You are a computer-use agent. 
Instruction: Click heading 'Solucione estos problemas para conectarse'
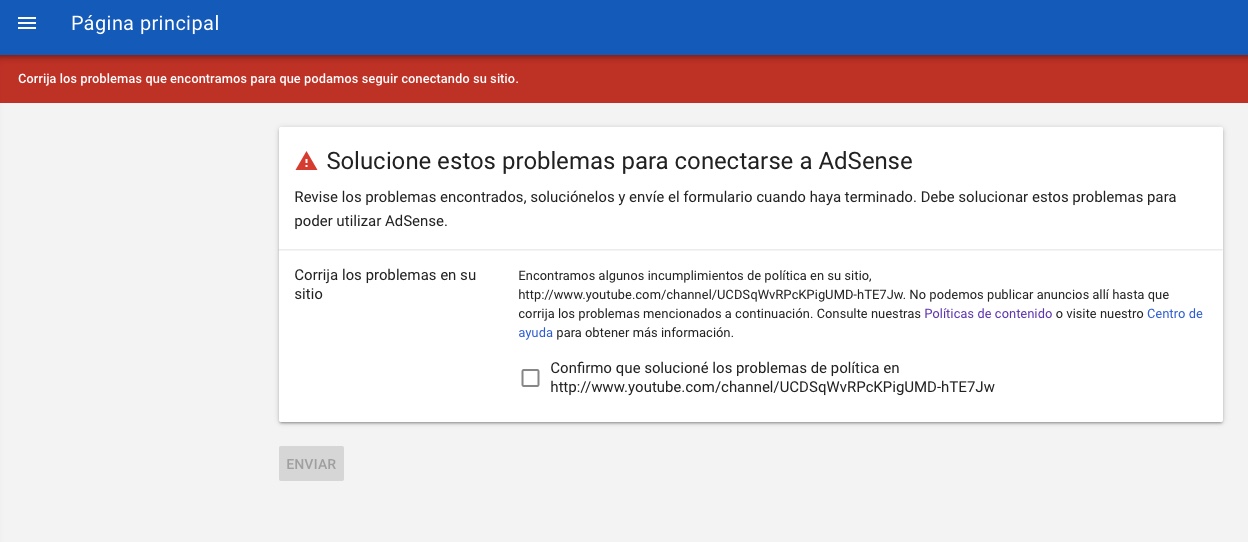pos(619,161)
